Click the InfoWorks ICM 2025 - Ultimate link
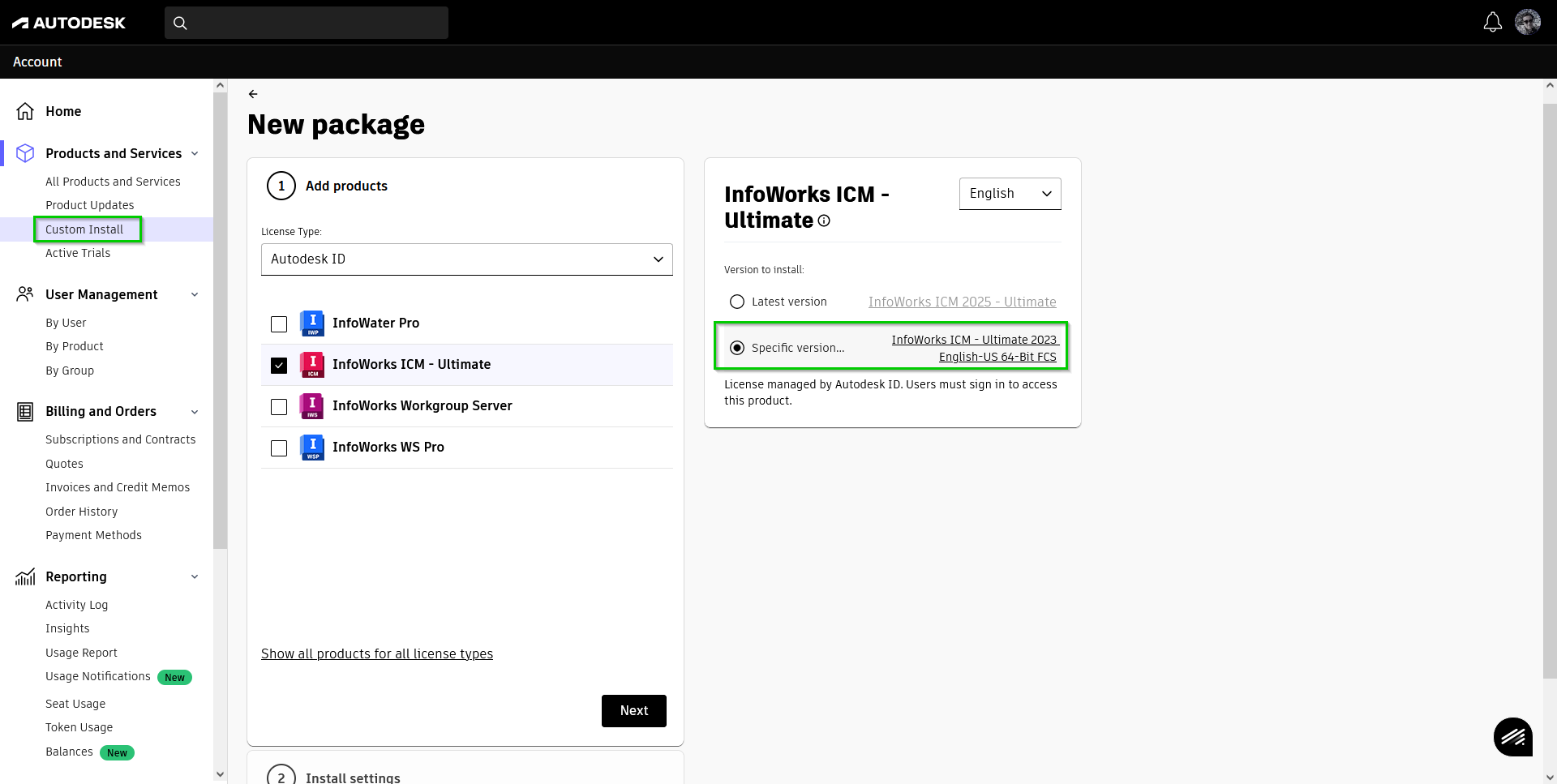 tap(962, 302)
